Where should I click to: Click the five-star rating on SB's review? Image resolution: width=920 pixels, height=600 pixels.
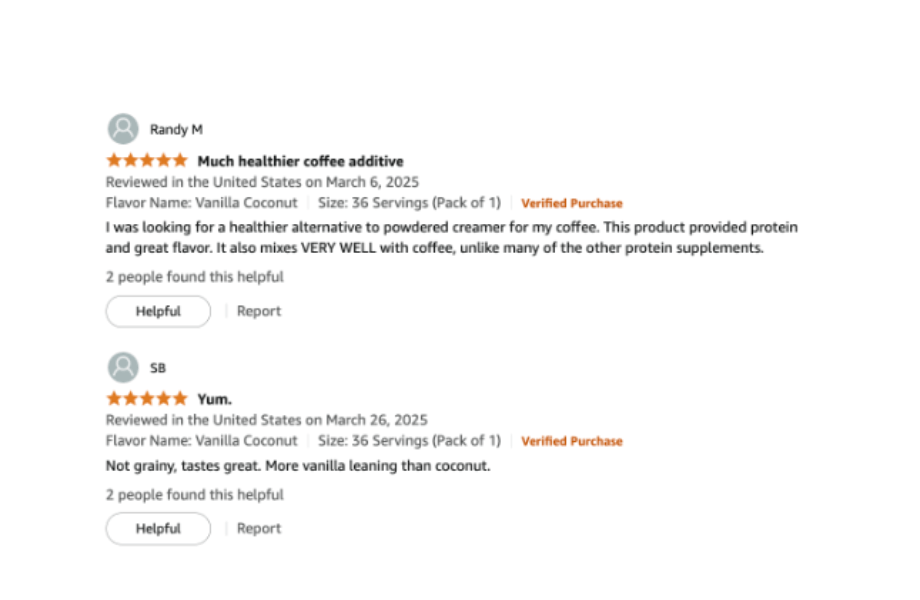[145, 398]
